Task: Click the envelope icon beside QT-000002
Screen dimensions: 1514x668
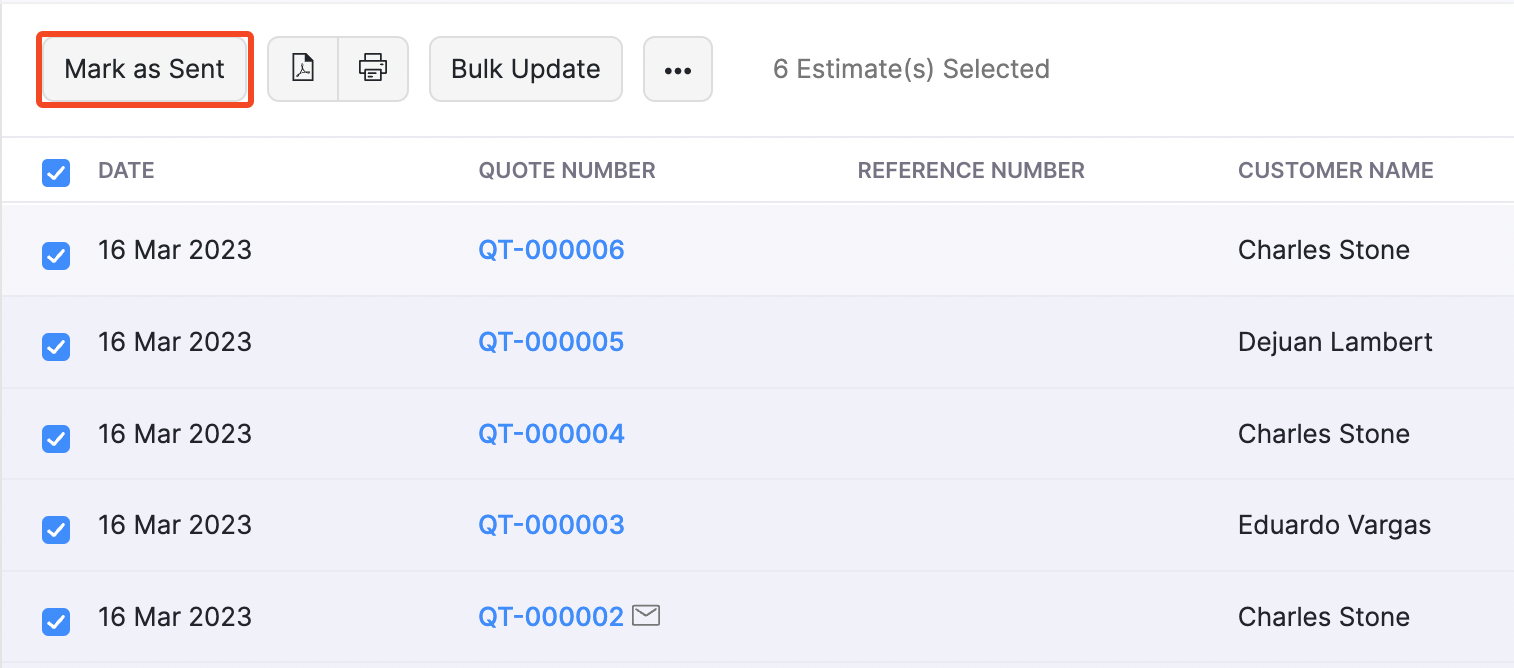Action: tap(647, 616)
